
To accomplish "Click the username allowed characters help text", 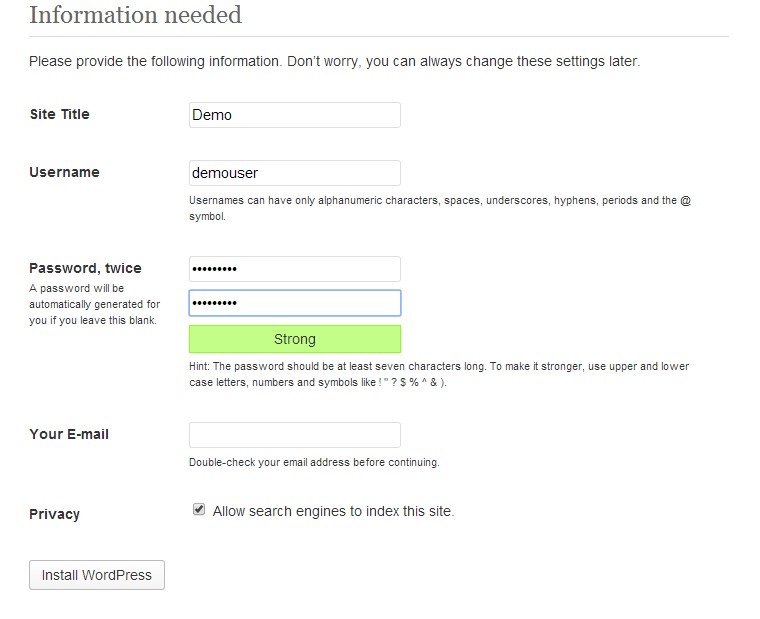I will 440,208.
